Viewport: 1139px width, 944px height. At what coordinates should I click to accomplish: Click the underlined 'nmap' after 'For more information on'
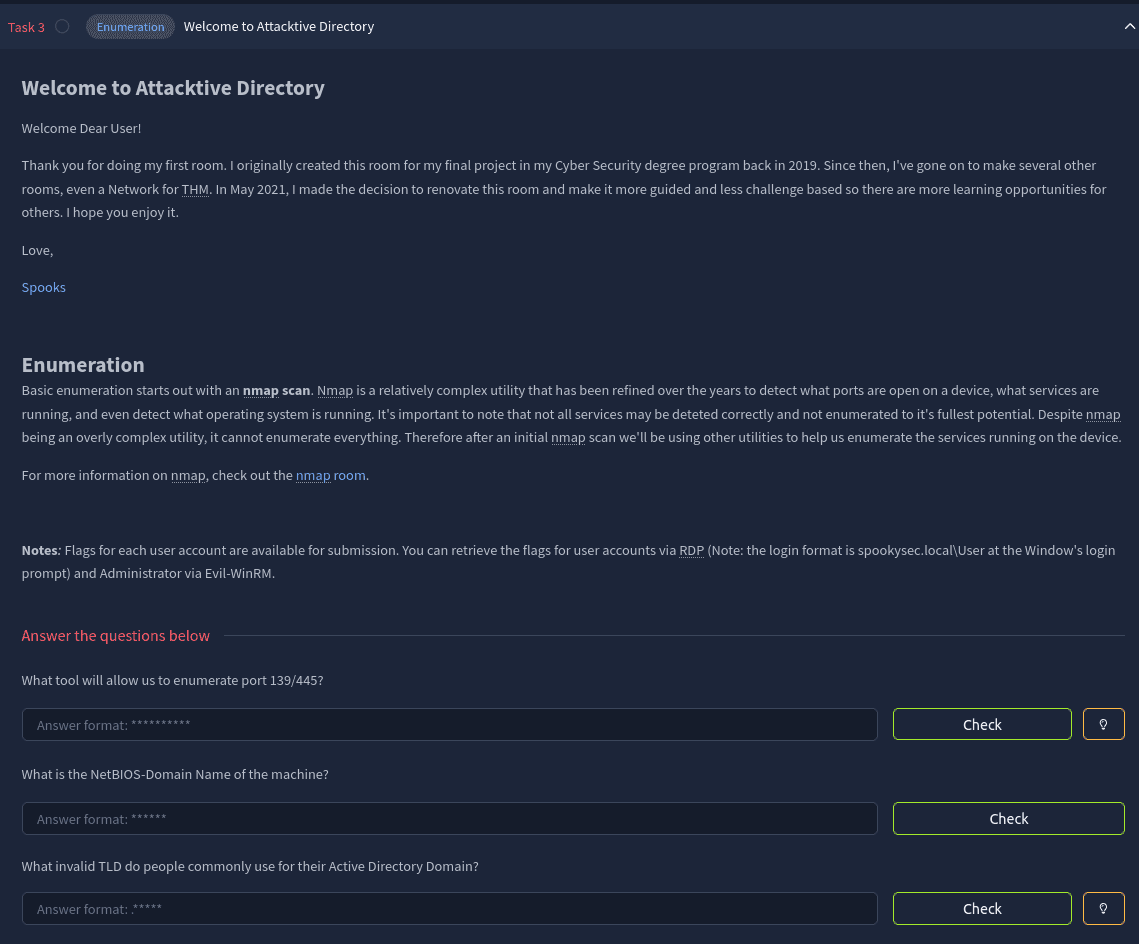point(188,475)
